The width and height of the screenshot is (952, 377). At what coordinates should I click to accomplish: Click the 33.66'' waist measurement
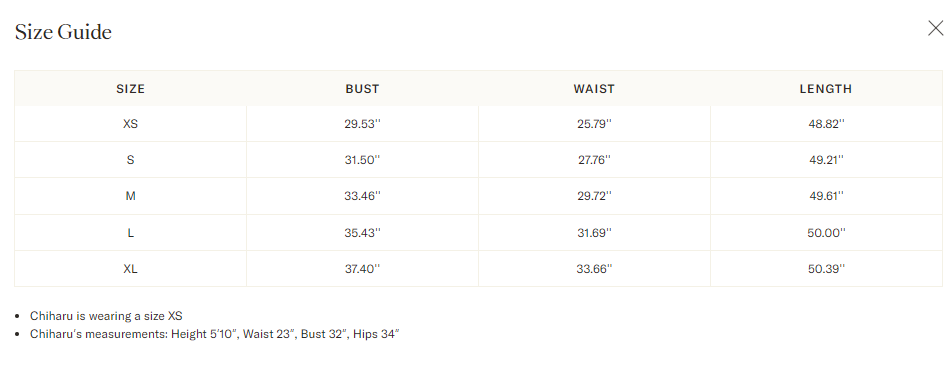click(x=594, y=268)
